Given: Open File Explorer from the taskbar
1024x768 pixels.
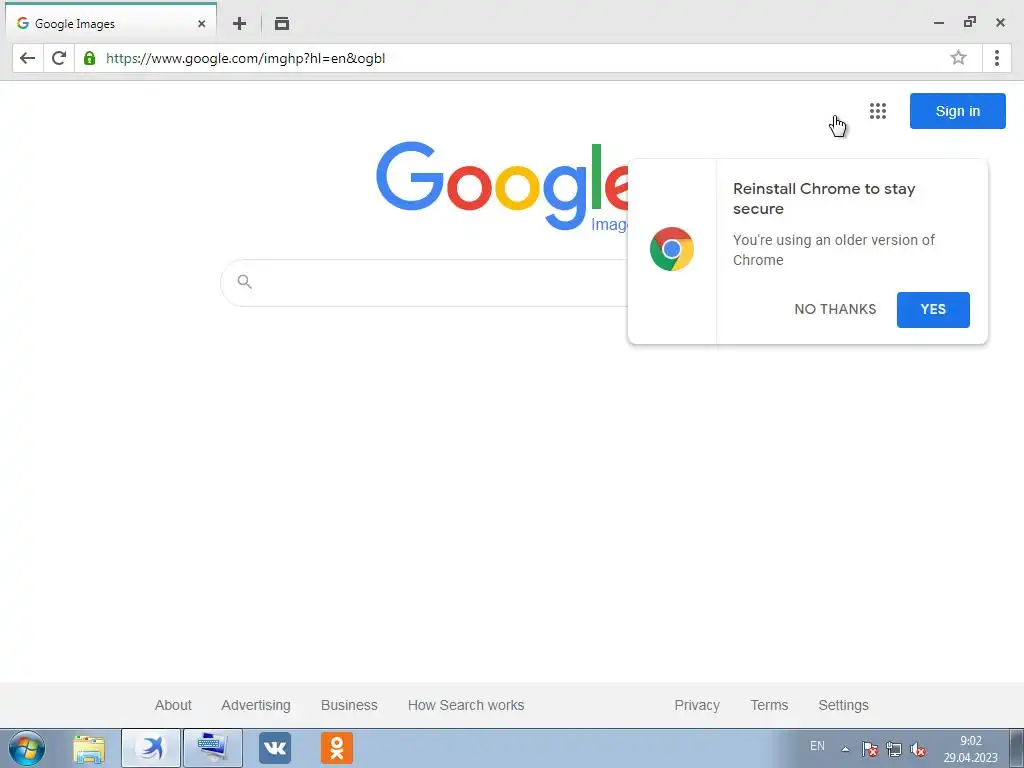Looking at the screenshot, I should [x=89, y=748].
